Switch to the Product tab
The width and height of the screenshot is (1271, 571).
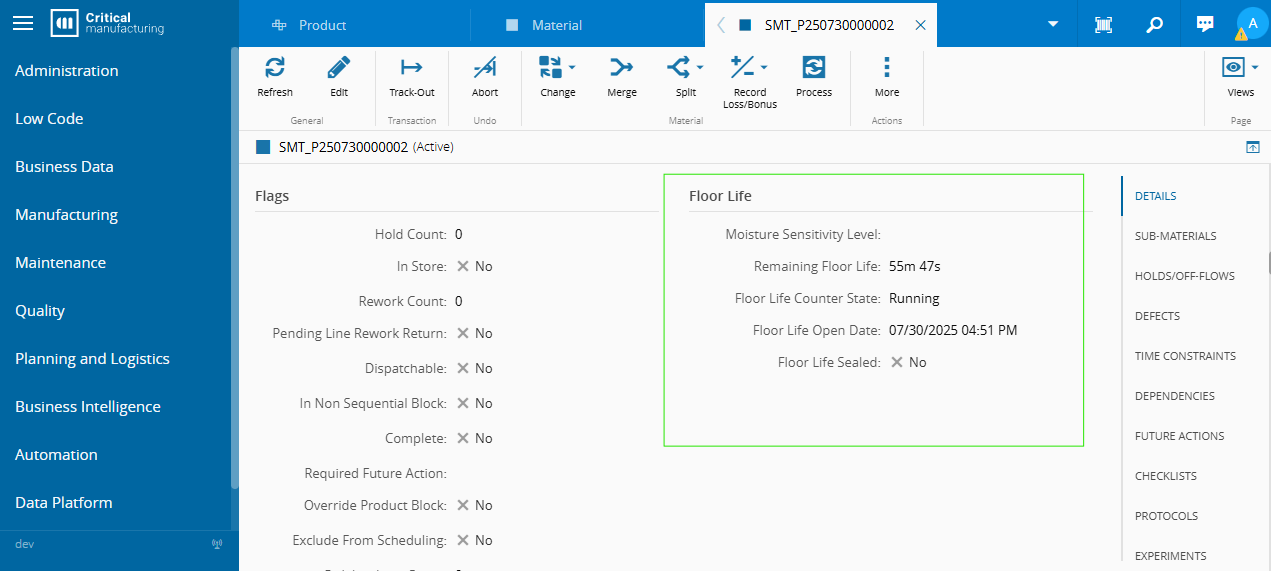coord(322,25)
